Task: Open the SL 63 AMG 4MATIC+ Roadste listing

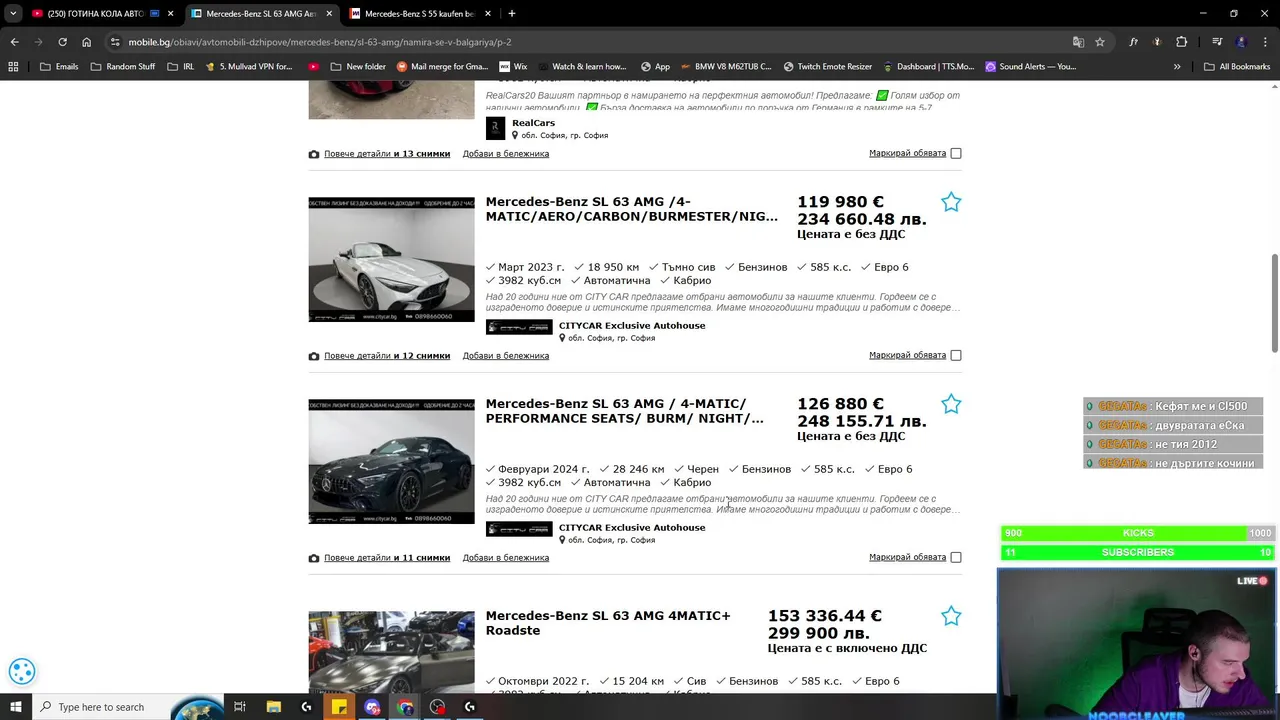Action: tap(608, 623)
